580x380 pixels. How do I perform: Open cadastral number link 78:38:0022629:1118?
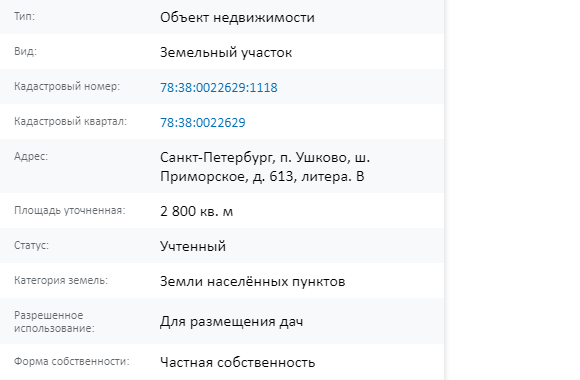tap(219, 88)
